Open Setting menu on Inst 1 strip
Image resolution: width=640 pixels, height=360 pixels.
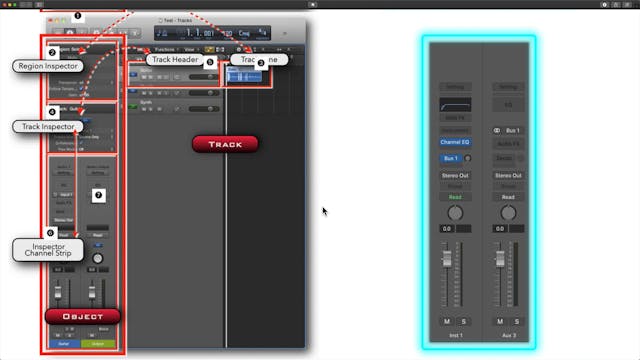coord(455,87)
